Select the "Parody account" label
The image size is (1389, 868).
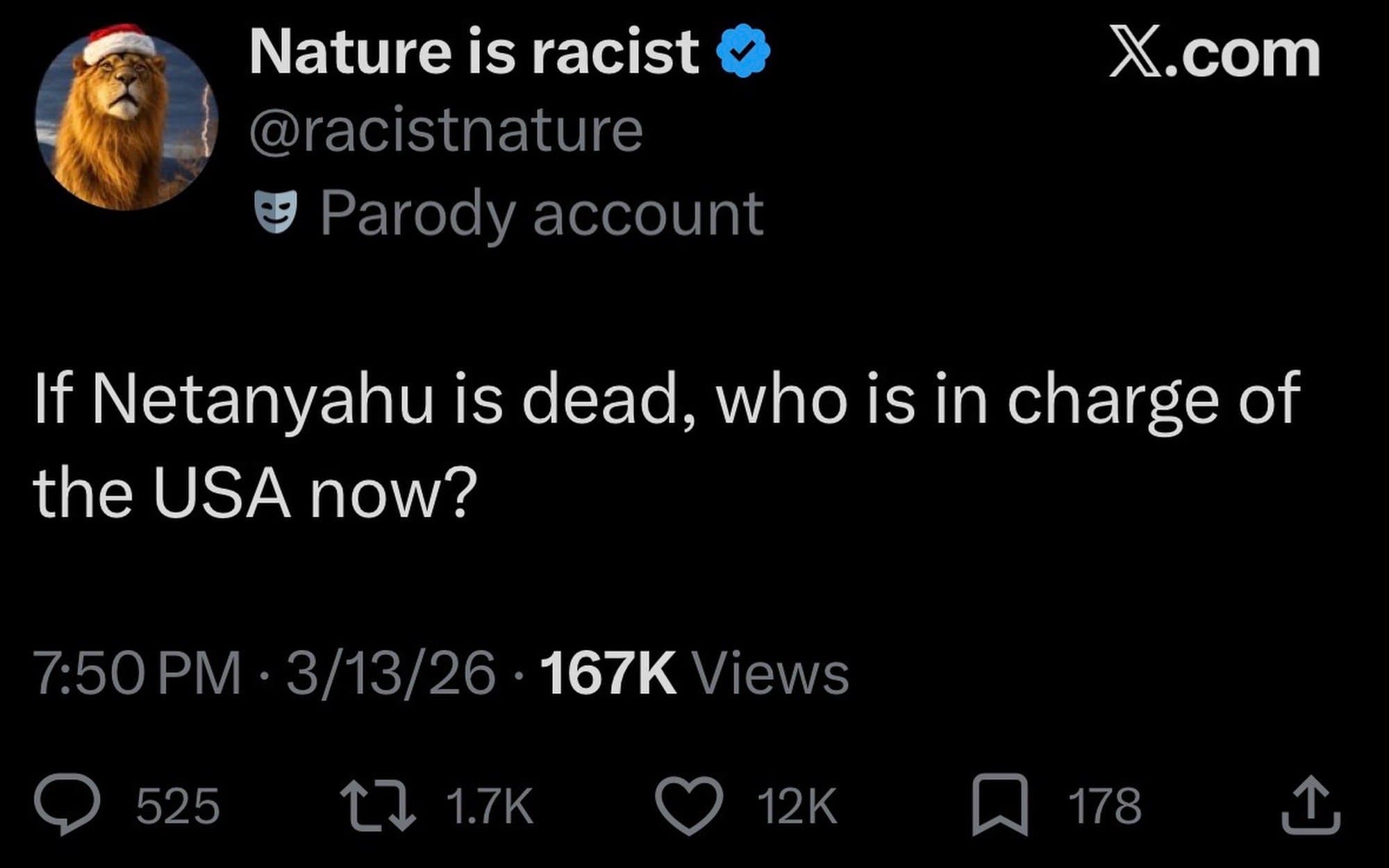[542, 214]
